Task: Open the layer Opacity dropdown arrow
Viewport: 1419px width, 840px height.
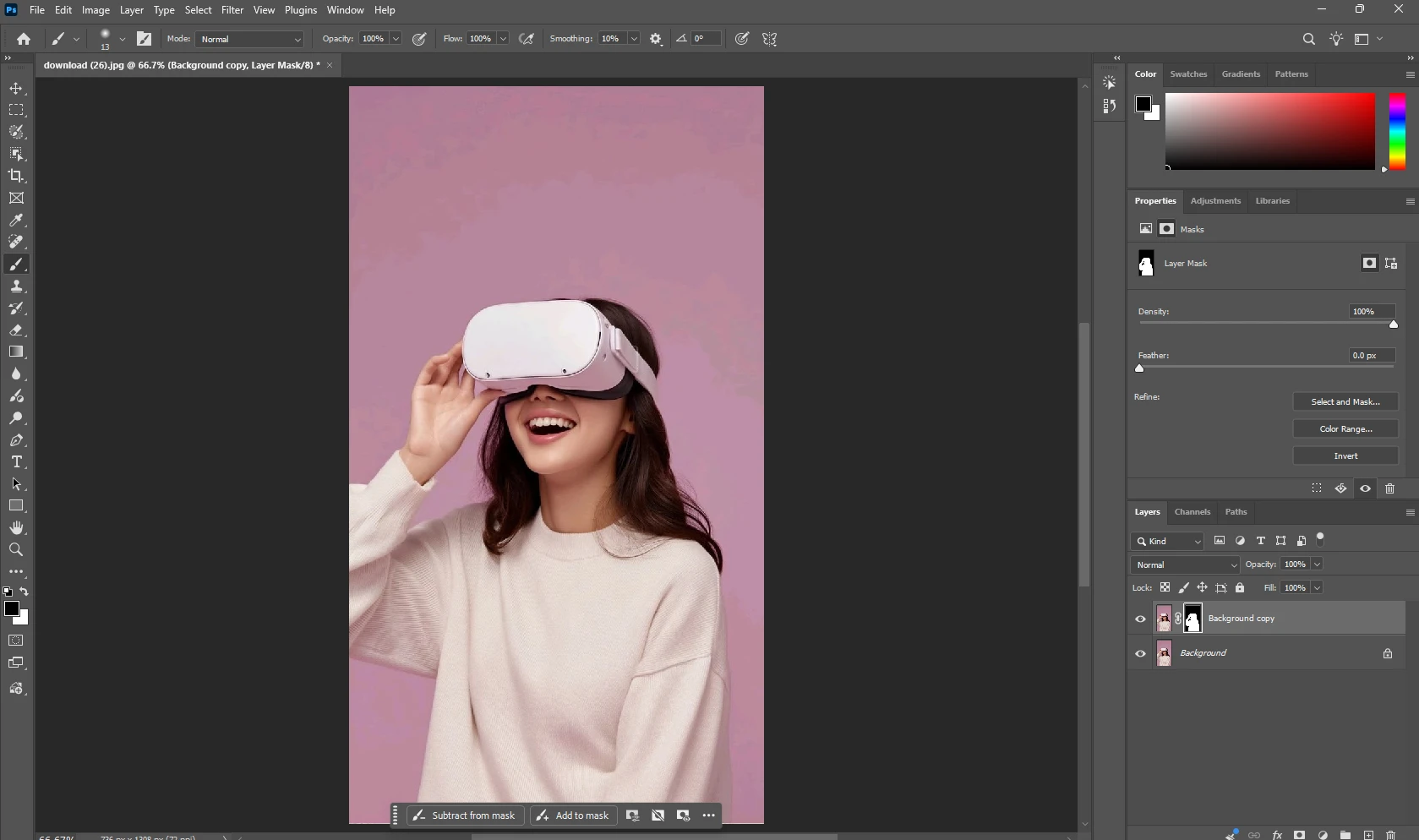Action: tap(1317, 565)
